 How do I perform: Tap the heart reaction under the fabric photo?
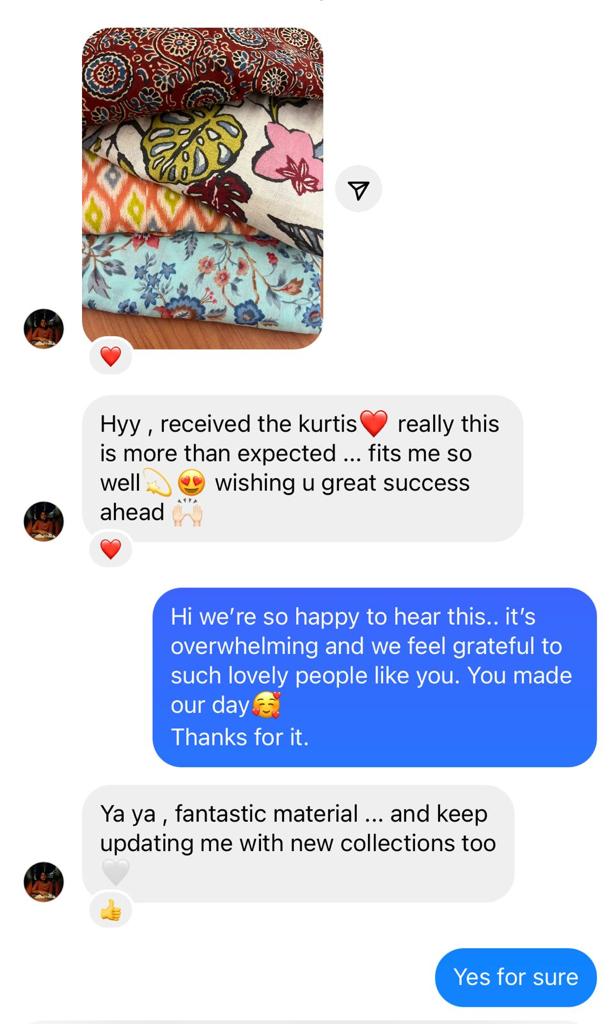click(110, 357)
